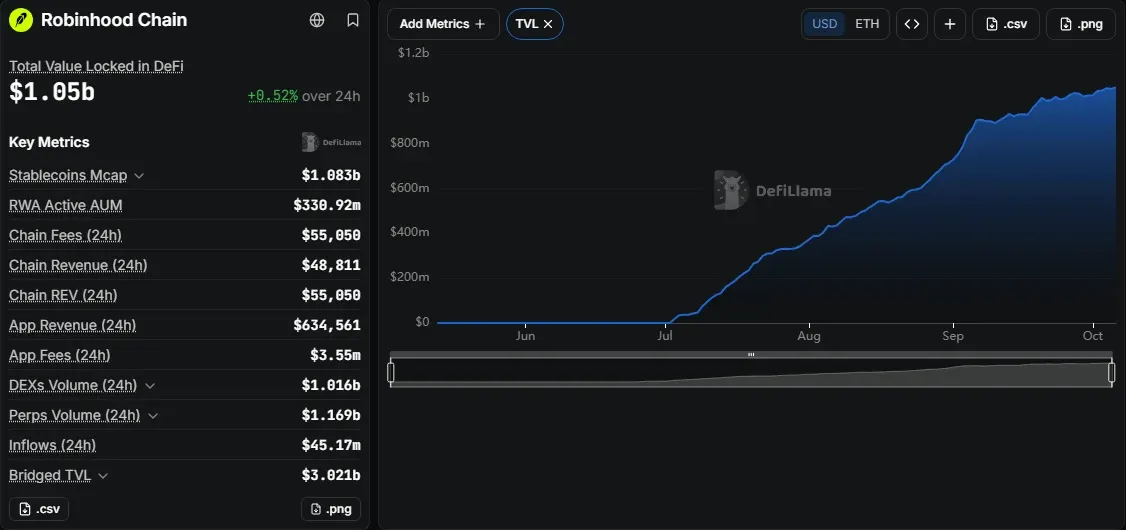1126x530 pixels.
Task: Click the top grip of range slider
Action: coord(751,355)
